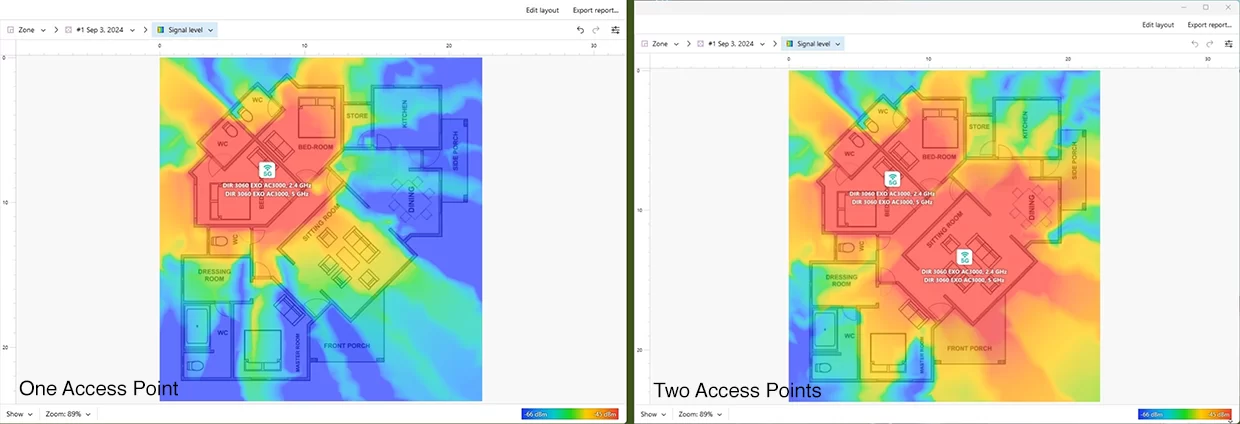This screenshot has height=424, width=1240.
Task: Expand the Show menu in the left window
Action: point(19,413)
